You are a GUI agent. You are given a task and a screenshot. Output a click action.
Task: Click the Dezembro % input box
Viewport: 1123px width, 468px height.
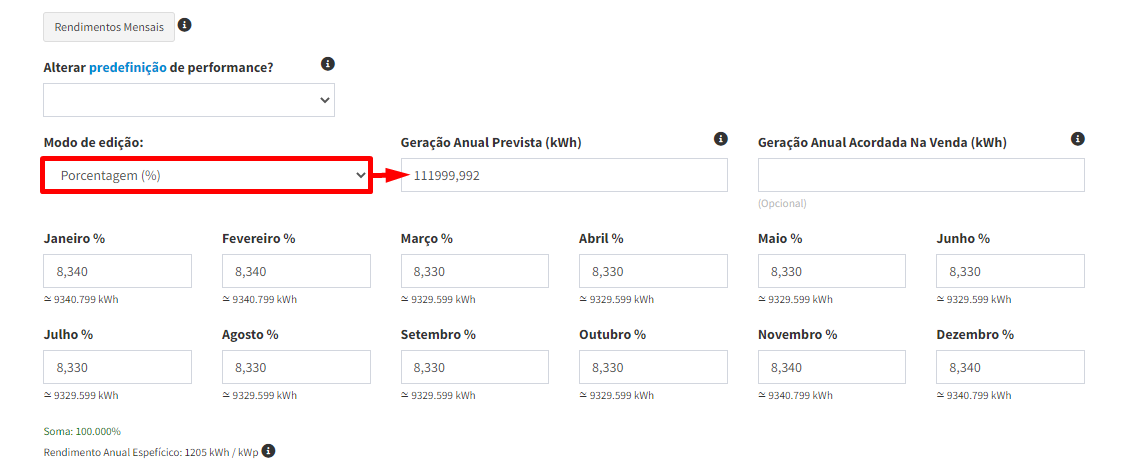tap(1010, 367)
